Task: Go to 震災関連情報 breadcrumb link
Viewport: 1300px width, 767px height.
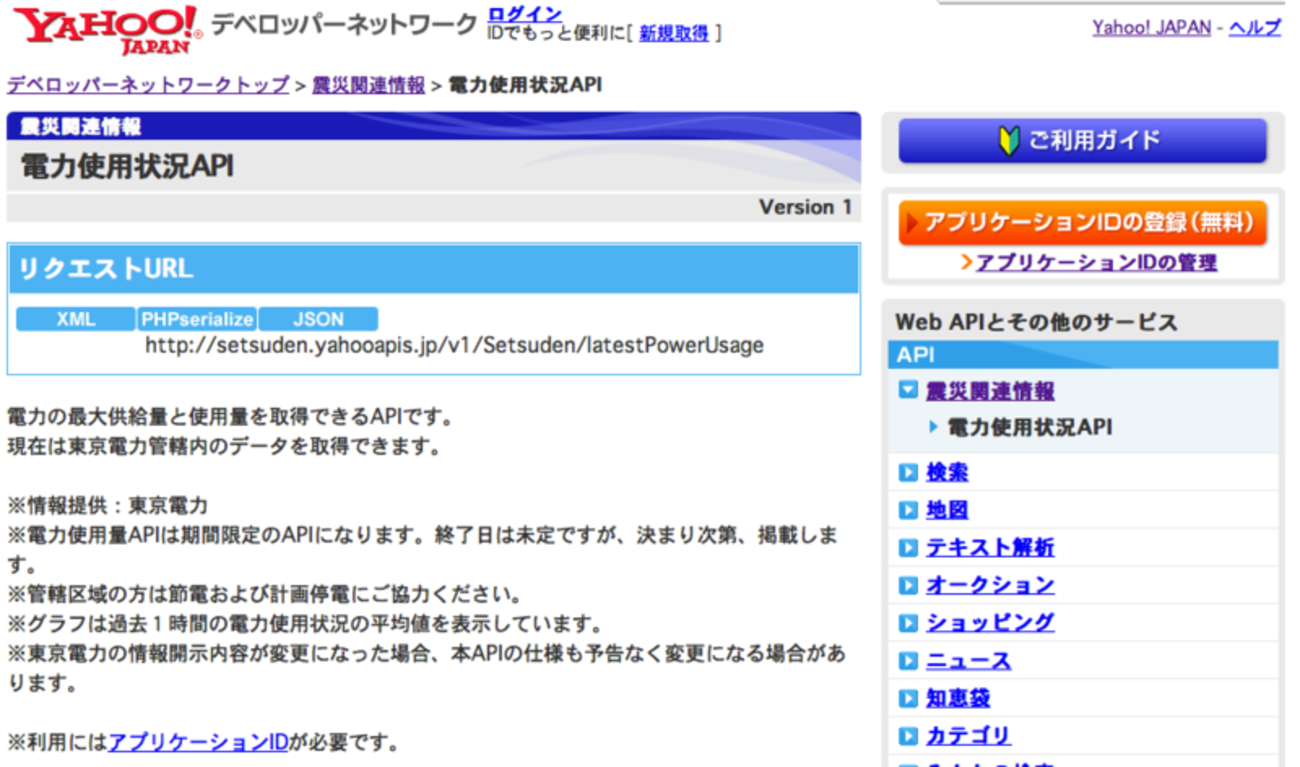Action: pyautogui.click(x=368, y=85)
